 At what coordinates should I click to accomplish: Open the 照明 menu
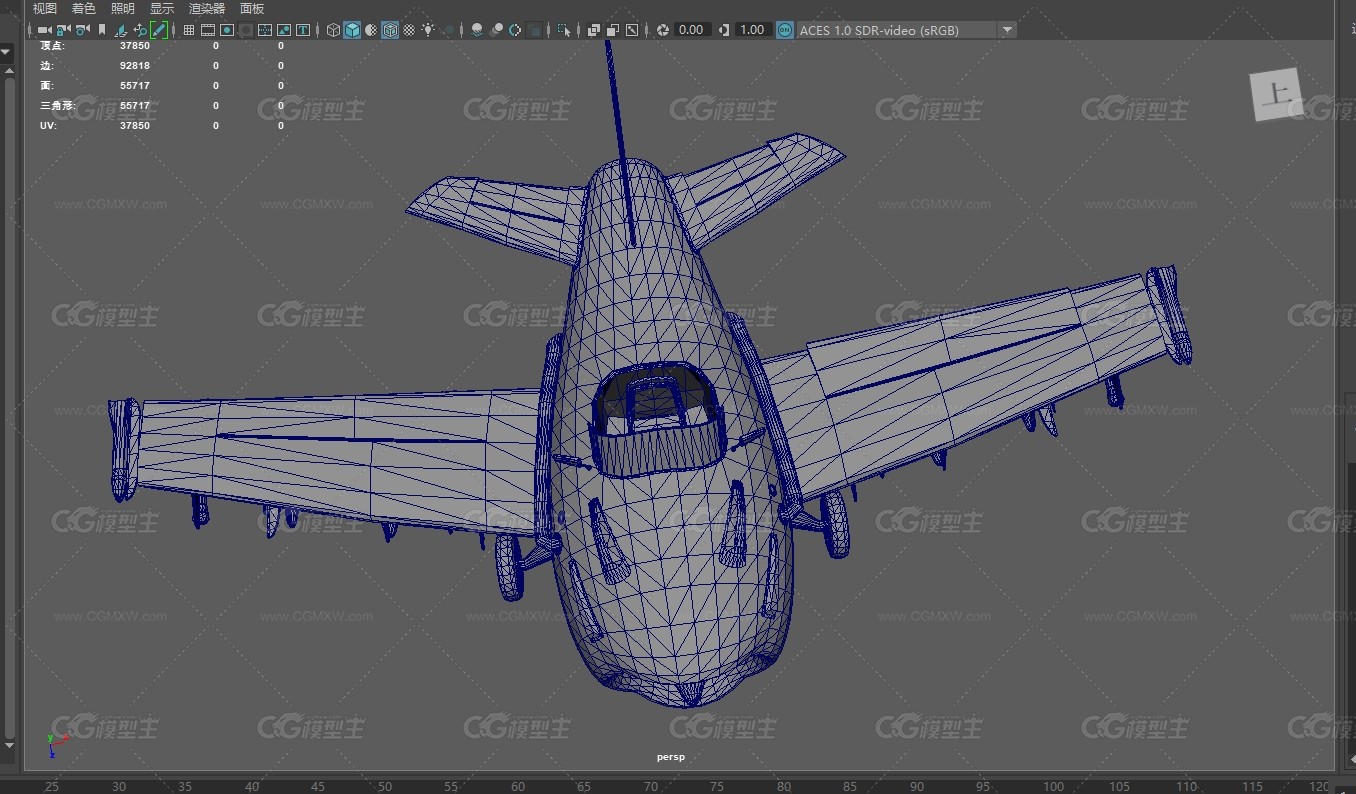123,9
